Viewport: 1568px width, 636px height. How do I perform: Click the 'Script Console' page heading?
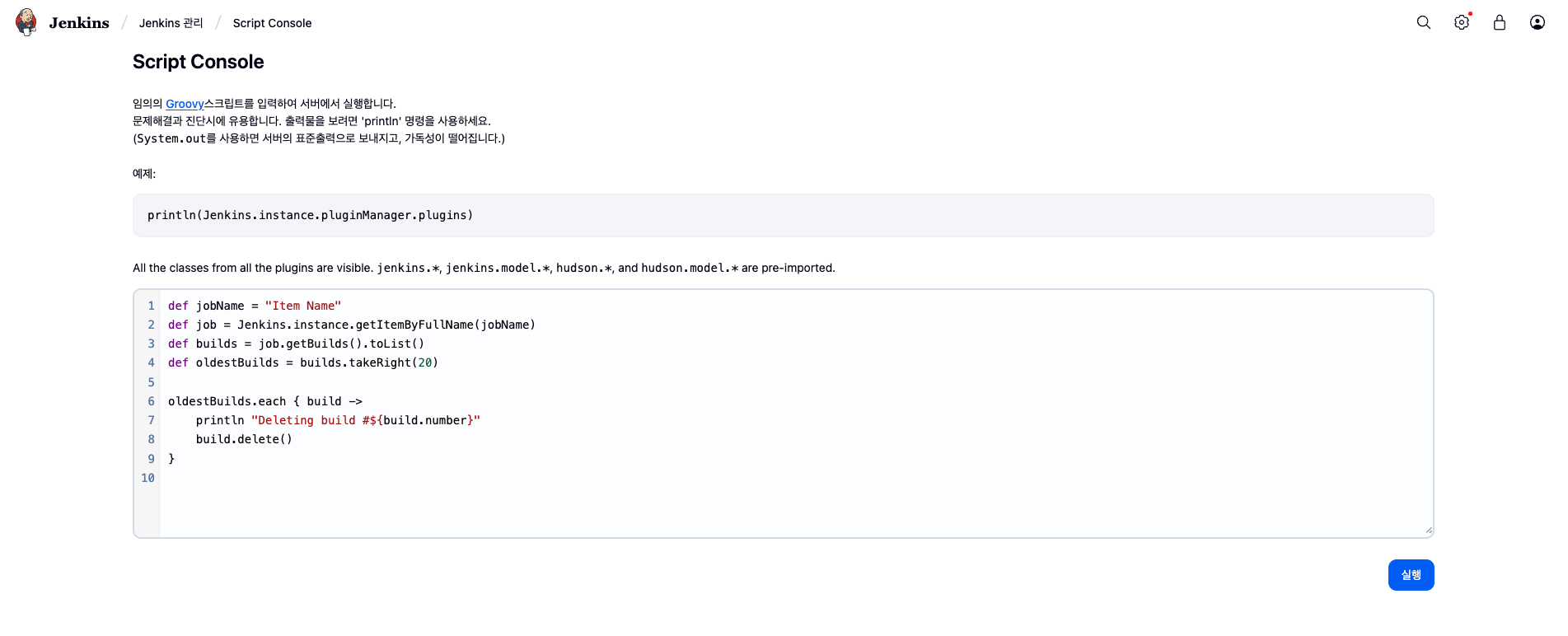pos(198,62)
